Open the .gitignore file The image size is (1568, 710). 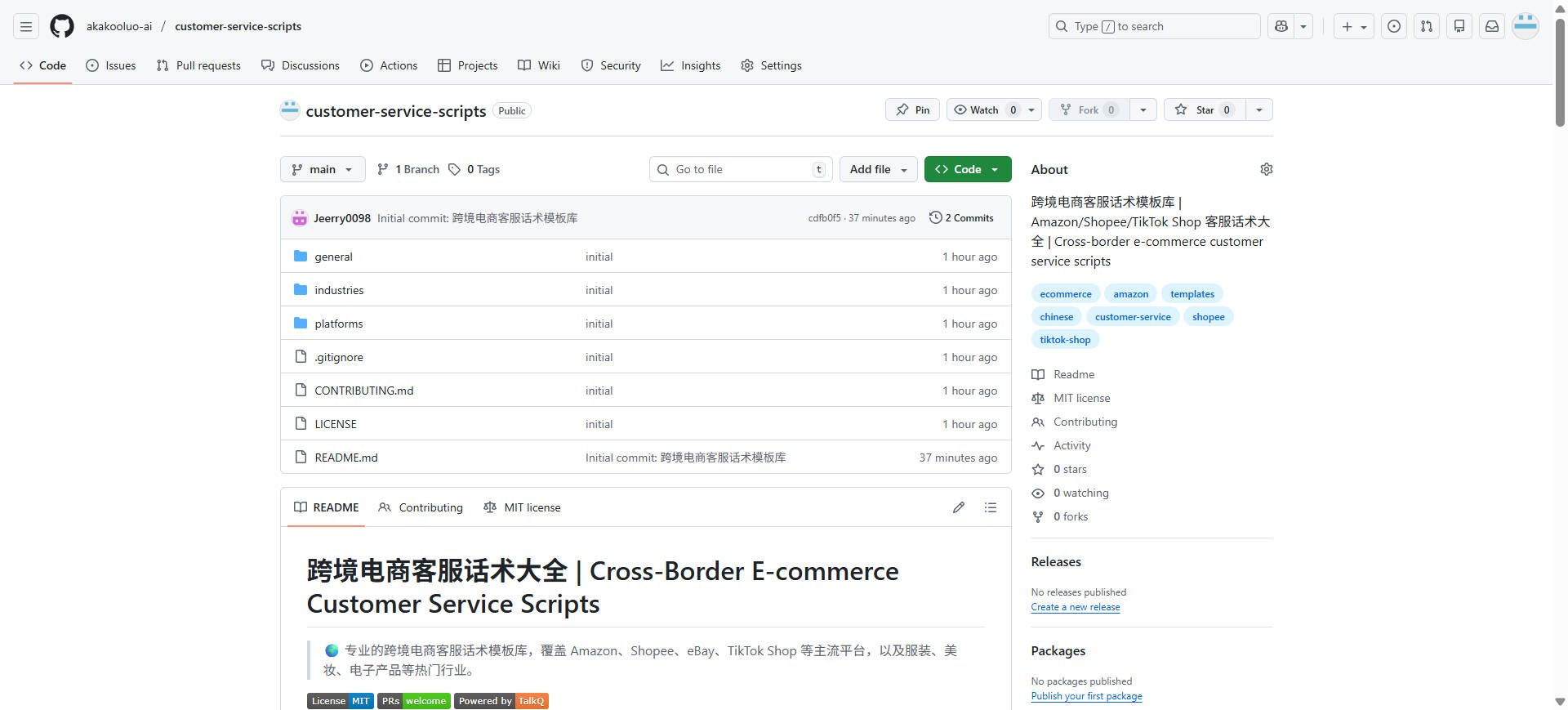339,357
